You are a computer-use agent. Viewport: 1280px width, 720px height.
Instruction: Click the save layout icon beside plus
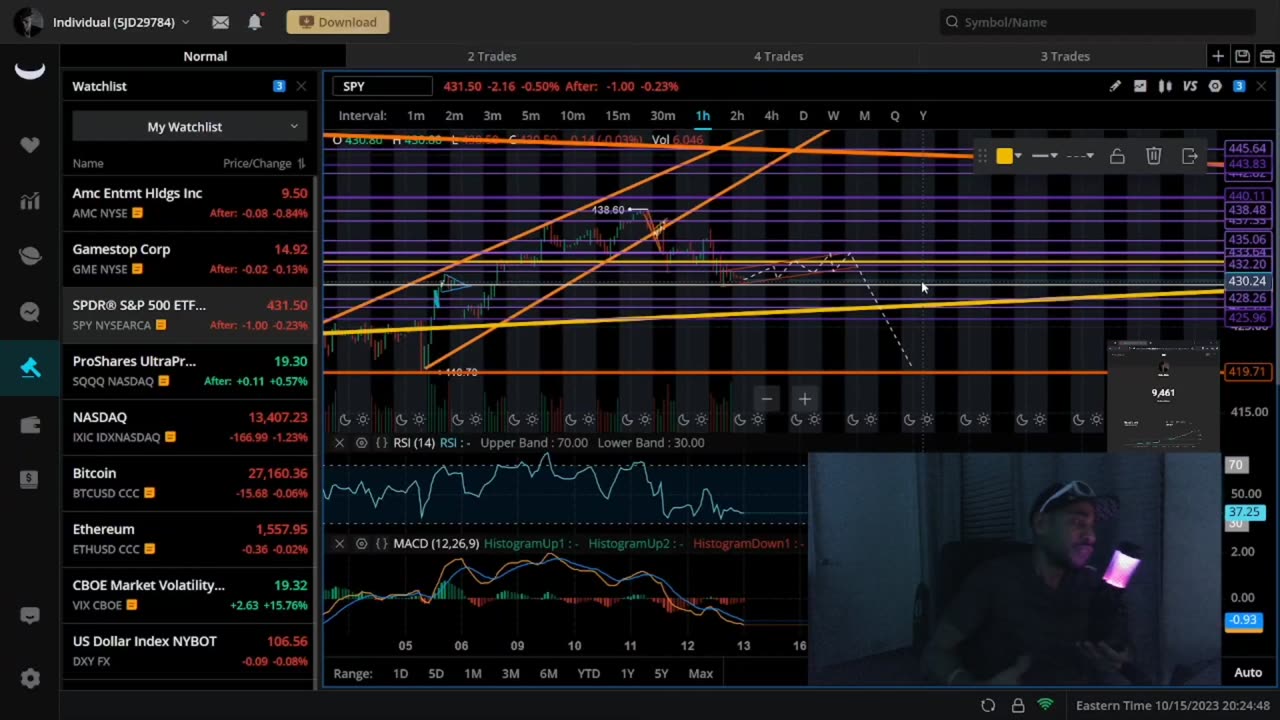(x=1242, y=56)
